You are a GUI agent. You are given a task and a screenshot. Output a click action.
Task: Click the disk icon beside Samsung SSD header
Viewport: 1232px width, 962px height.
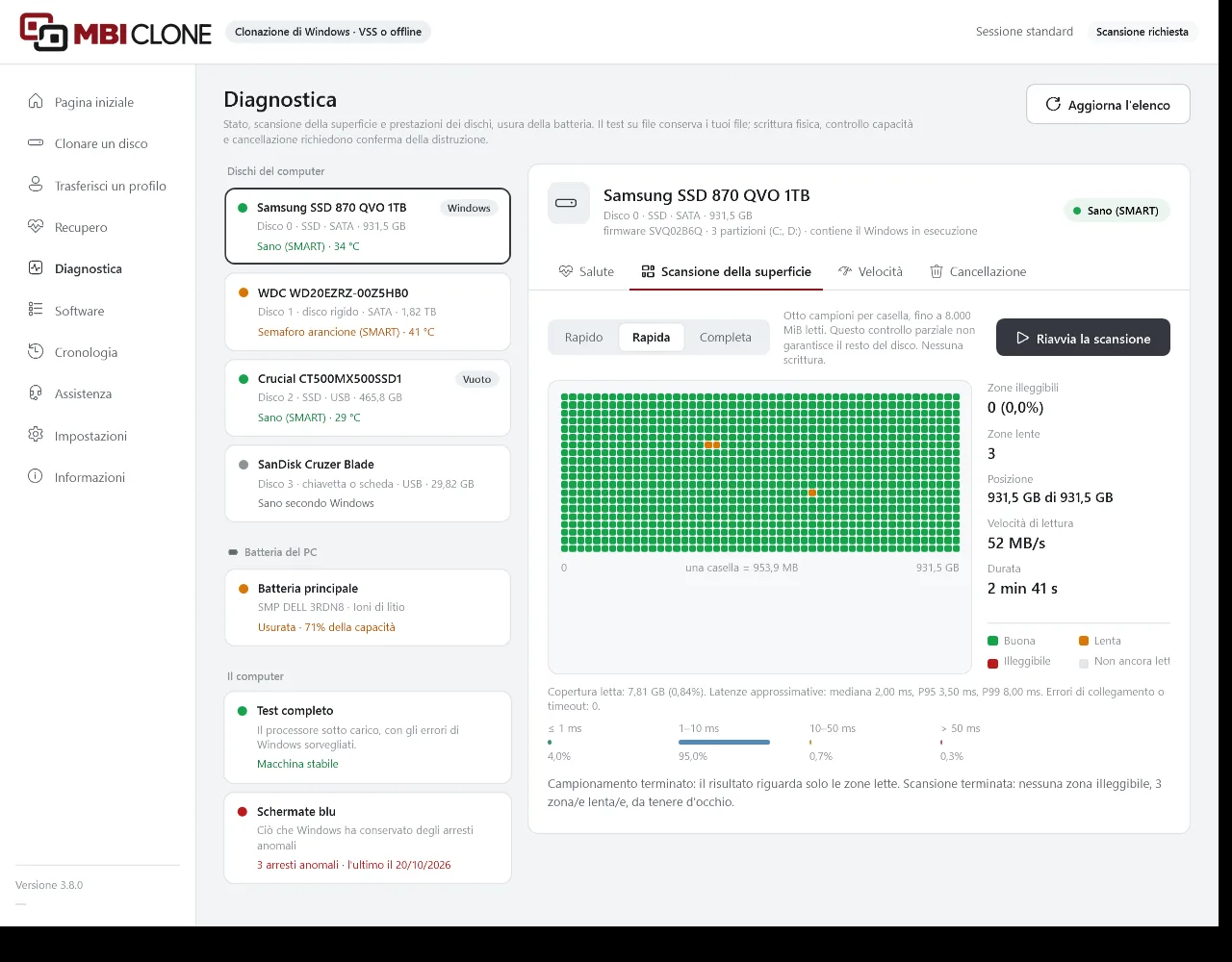coord(568,203)
